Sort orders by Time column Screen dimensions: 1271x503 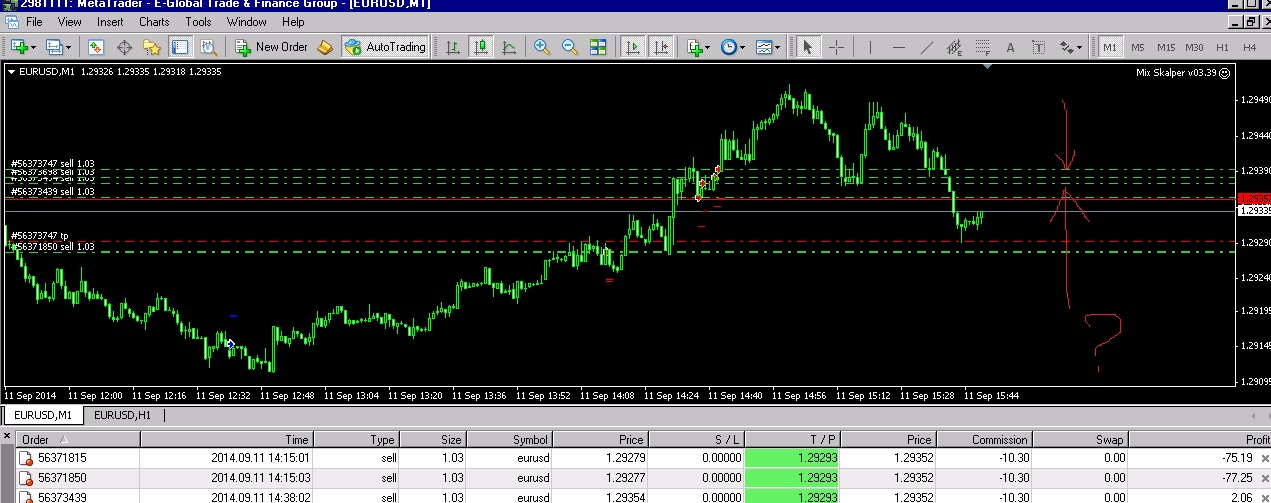pyautogui.click(x=227, y=439)
